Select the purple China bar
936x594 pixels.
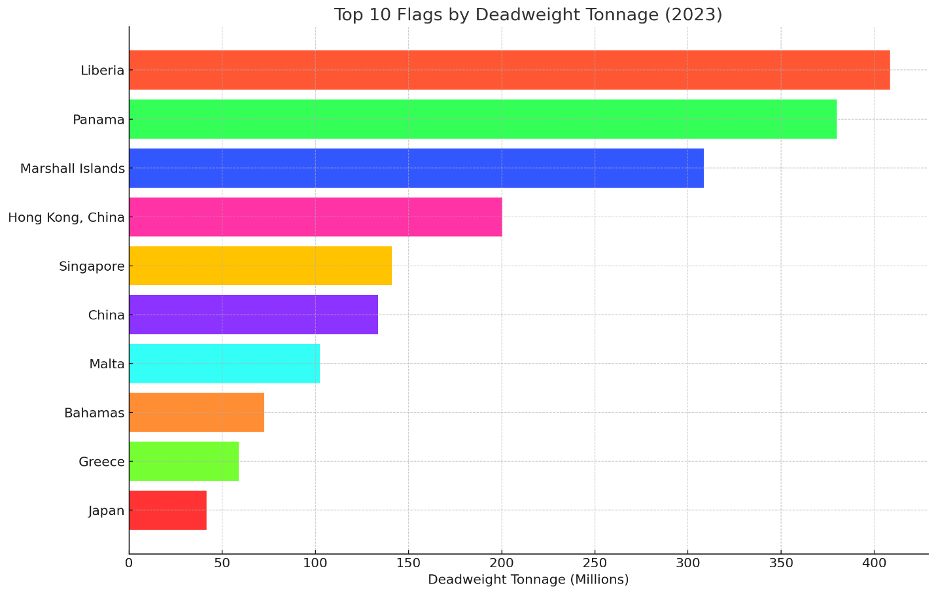pyautogui.click(x=253, y=315)
